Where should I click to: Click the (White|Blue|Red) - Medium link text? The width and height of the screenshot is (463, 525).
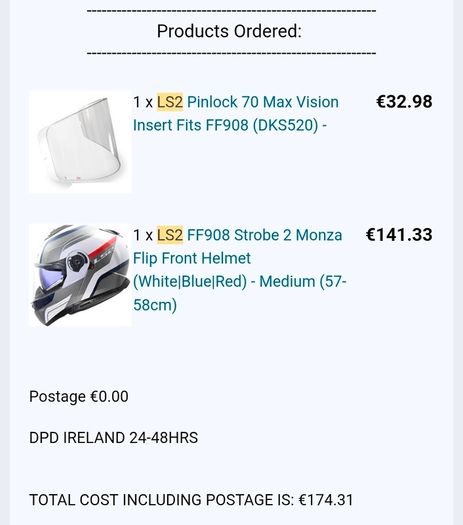click(x=224, y=281)
